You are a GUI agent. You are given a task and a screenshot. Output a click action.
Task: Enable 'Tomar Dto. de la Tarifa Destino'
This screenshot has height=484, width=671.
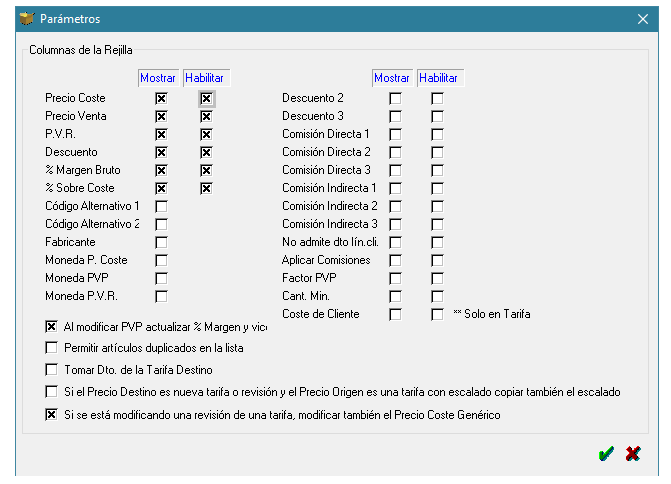(x=51, y=369)
